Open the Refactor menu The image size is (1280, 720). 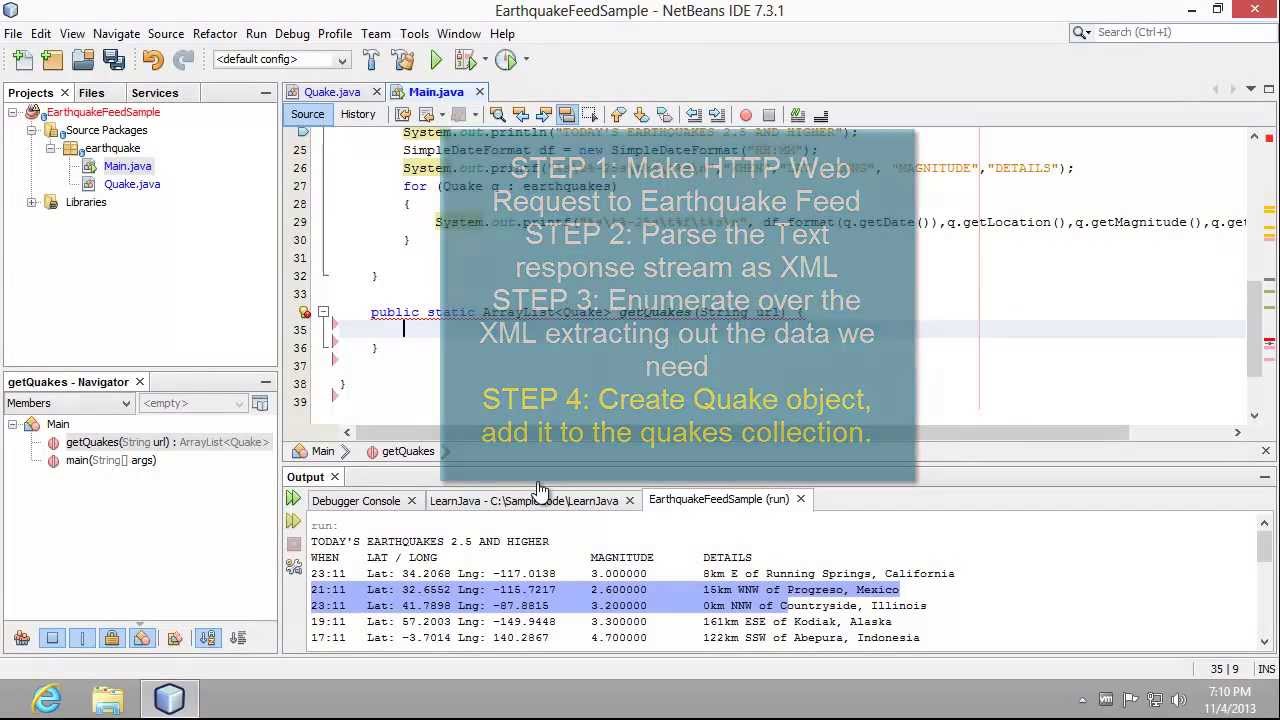tap(215, 33)
